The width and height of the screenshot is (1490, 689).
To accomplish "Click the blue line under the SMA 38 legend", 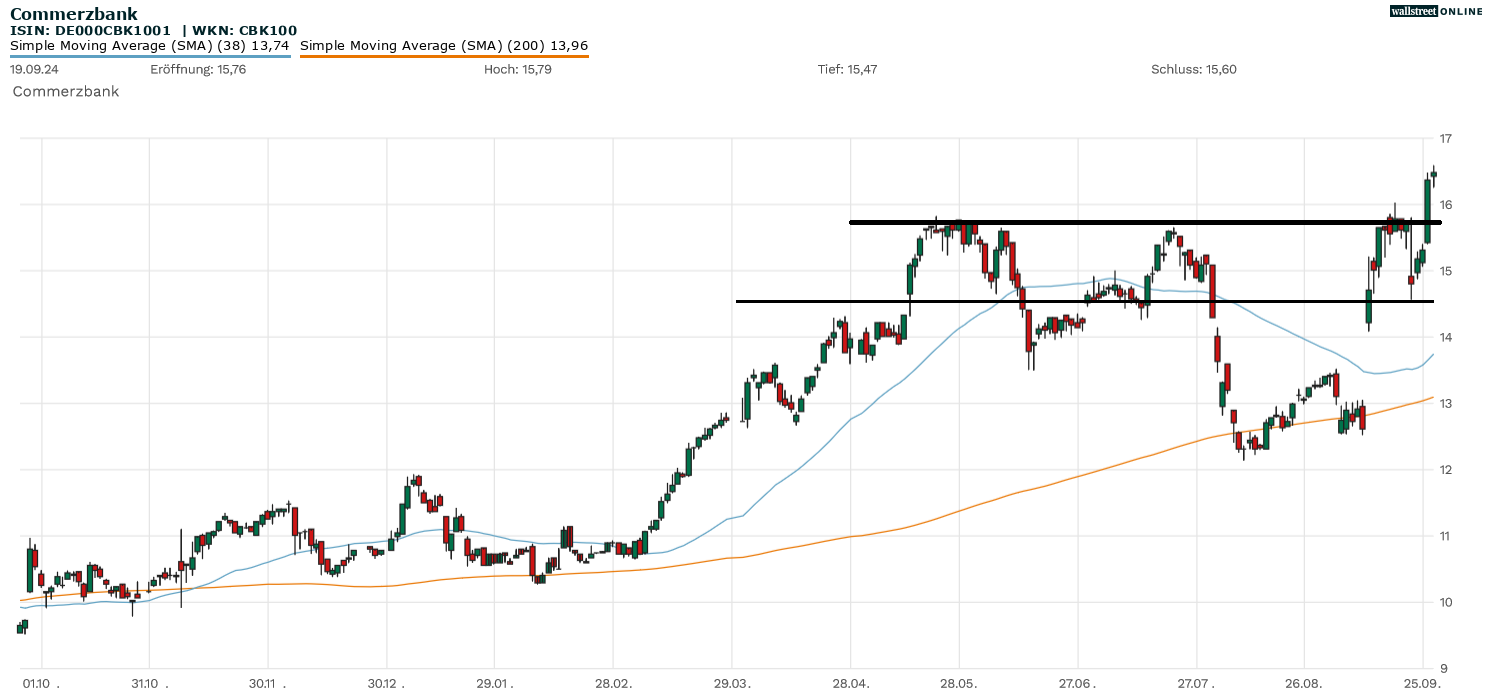I will 150,56.
